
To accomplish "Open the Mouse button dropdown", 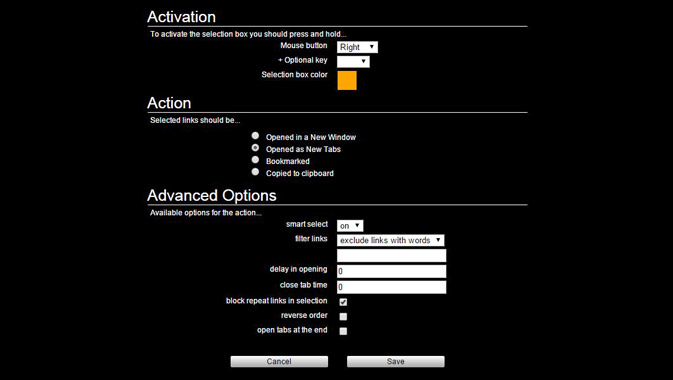I will [x=357, y=47].
